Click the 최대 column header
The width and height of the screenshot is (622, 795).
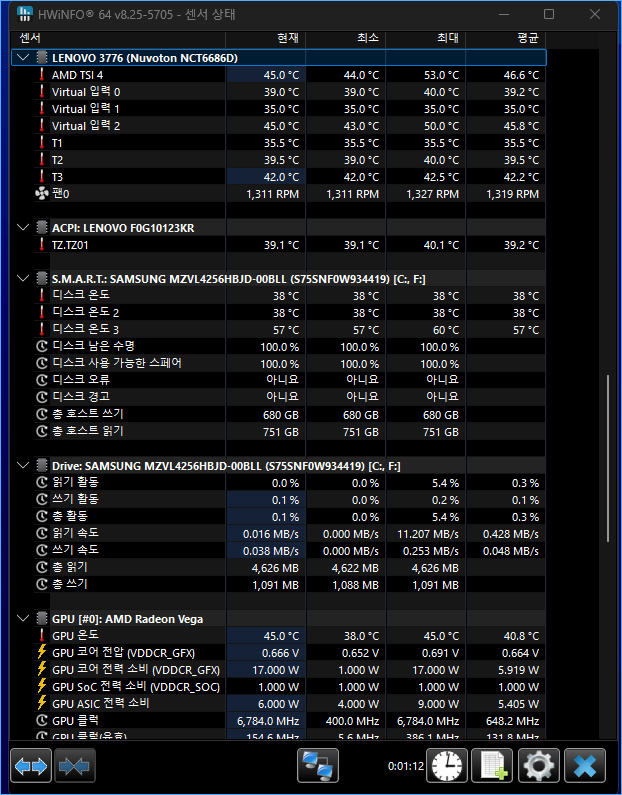click(x=426, y=39)
